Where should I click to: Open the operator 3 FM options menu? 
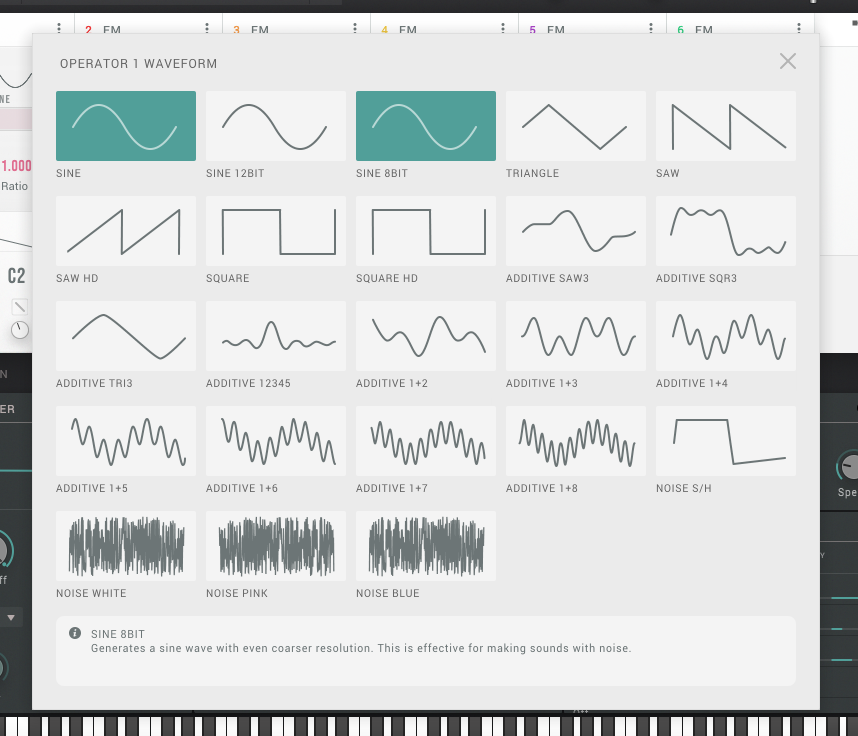click(x=355, y=29)
